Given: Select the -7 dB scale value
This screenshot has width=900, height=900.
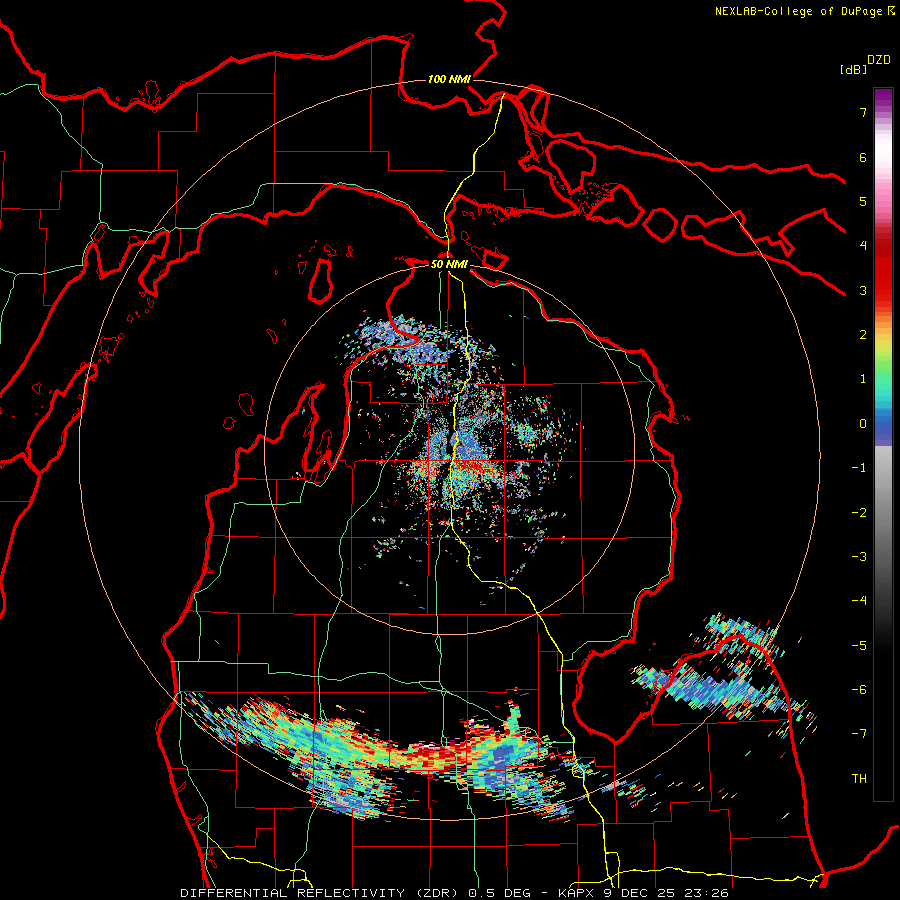Looking at the screenshot, I should pyautogui.click(x=859, y=734).
